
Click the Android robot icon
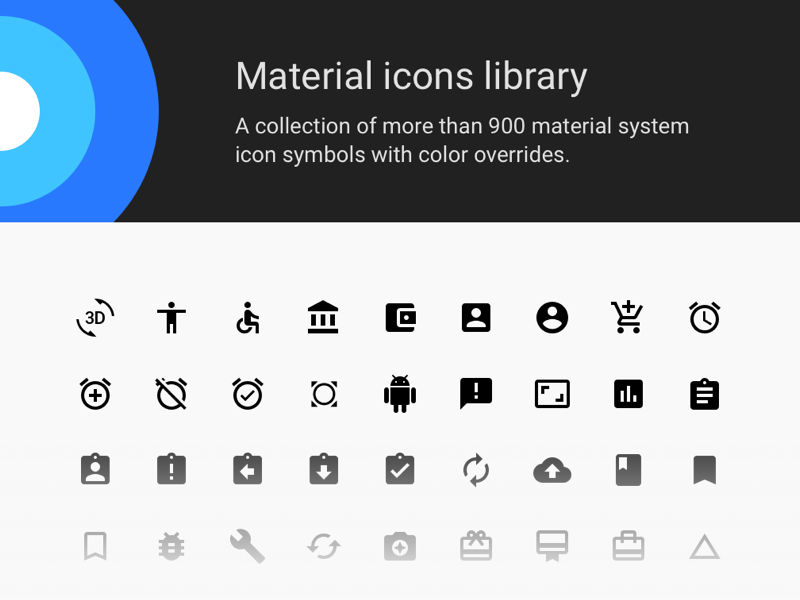coord(400,393)
